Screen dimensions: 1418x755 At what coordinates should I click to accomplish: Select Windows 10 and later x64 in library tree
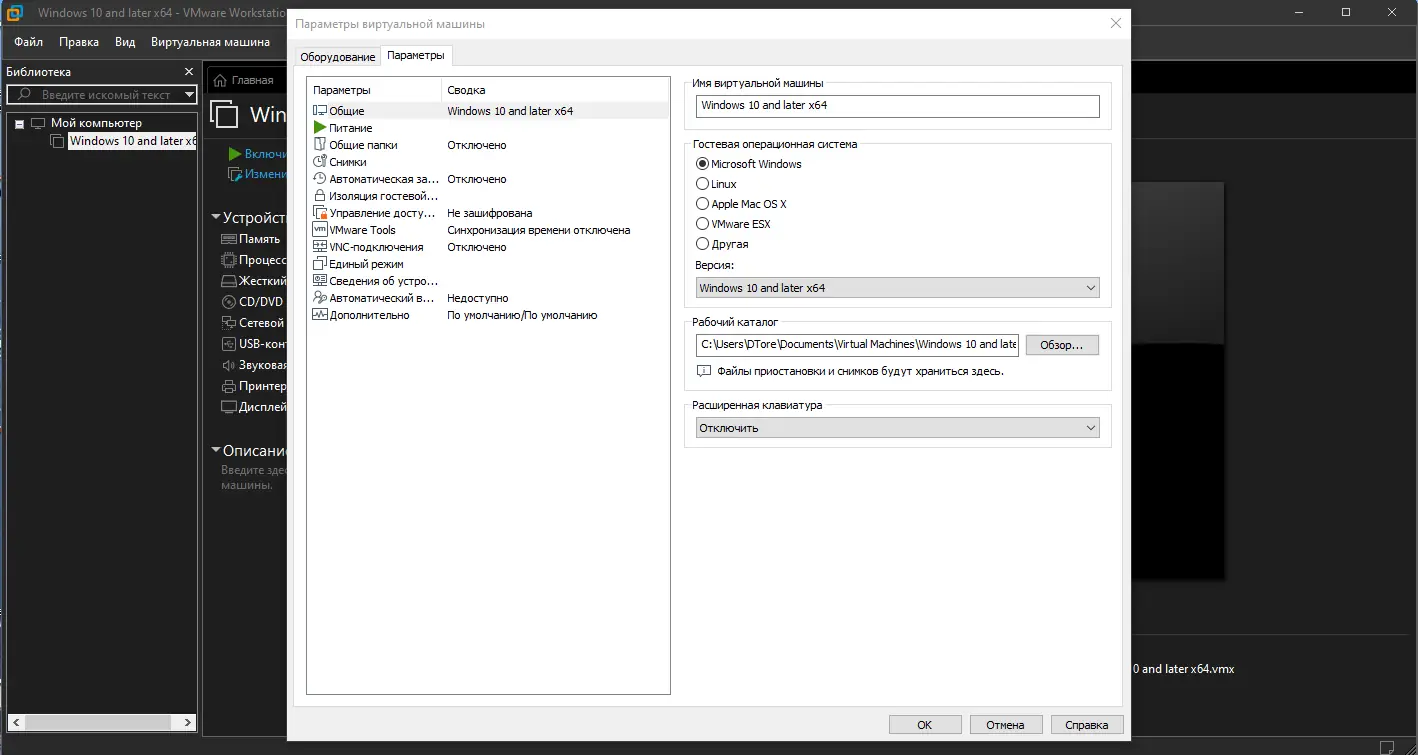click(132, 141)
